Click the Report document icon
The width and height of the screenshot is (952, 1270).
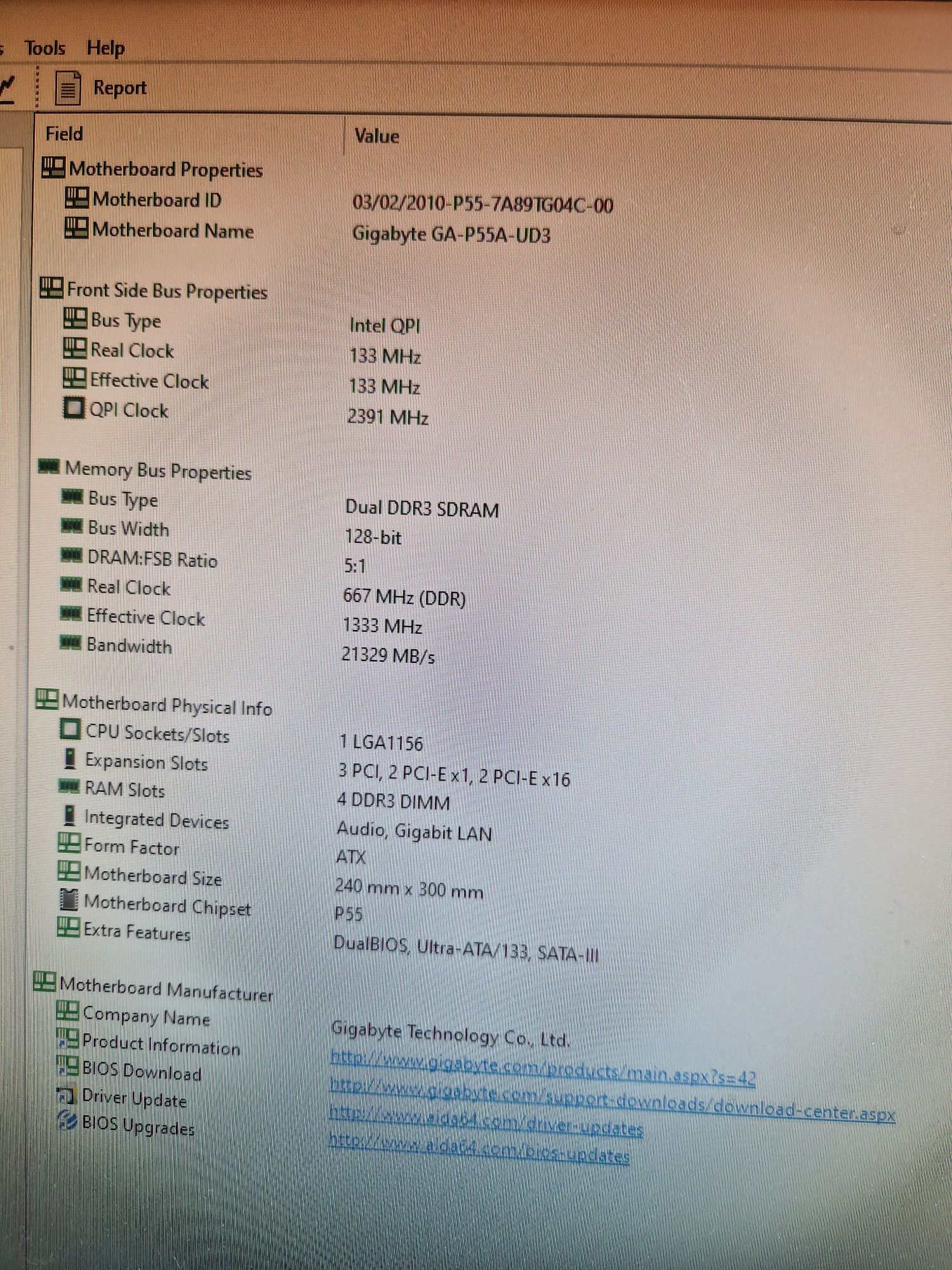pos(68,88)
